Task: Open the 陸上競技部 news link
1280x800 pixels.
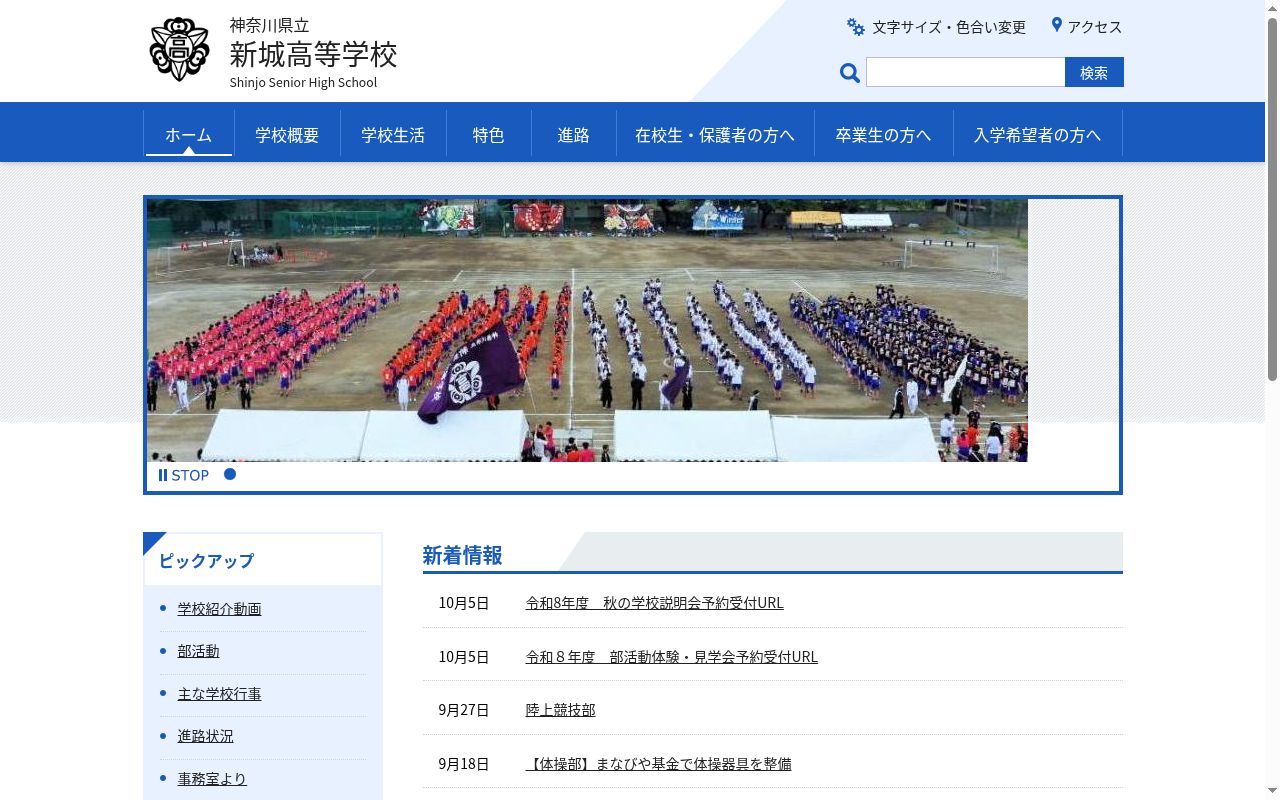Action: tap(560, 709)
